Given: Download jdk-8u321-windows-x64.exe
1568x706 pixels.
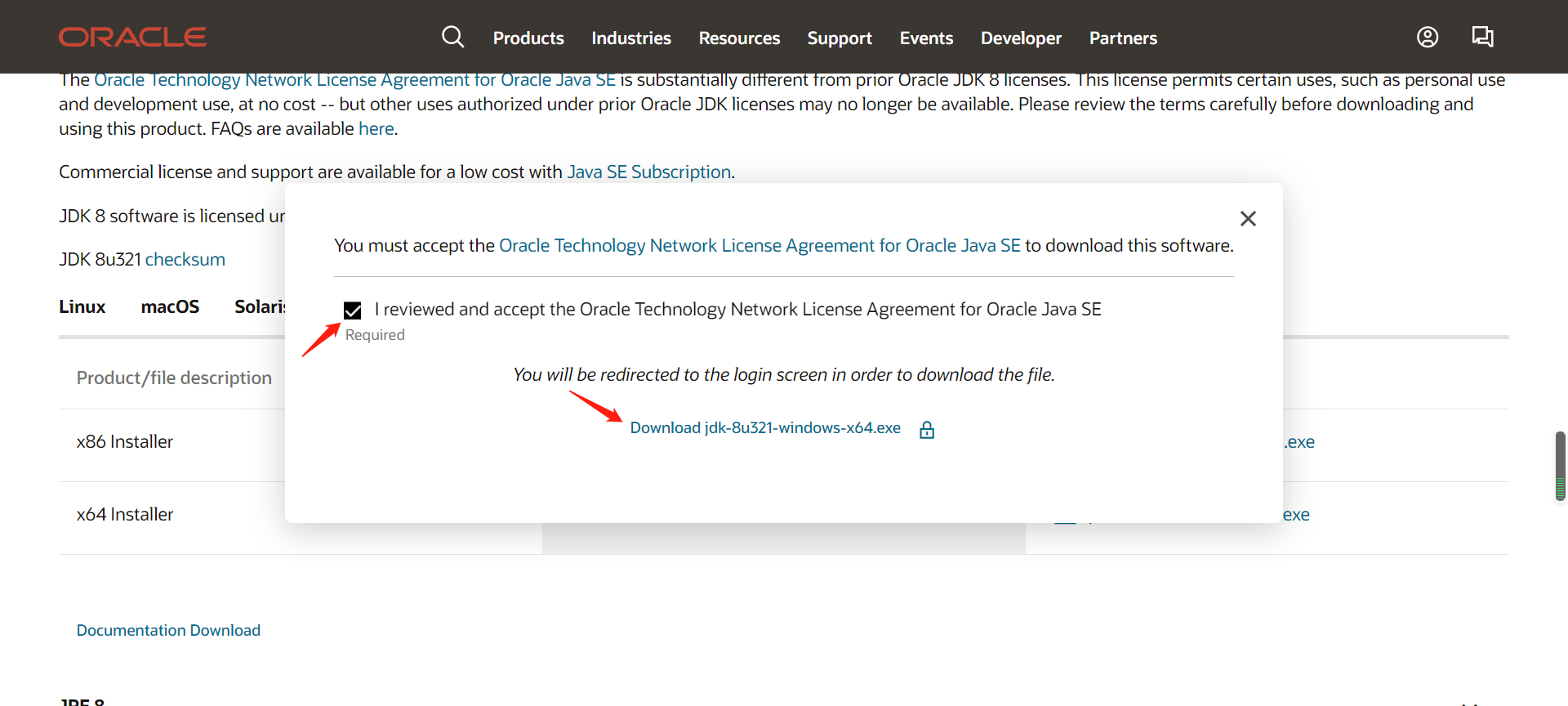Looking at the screenshot, I should pyautogui.click(x=765, y=428).
